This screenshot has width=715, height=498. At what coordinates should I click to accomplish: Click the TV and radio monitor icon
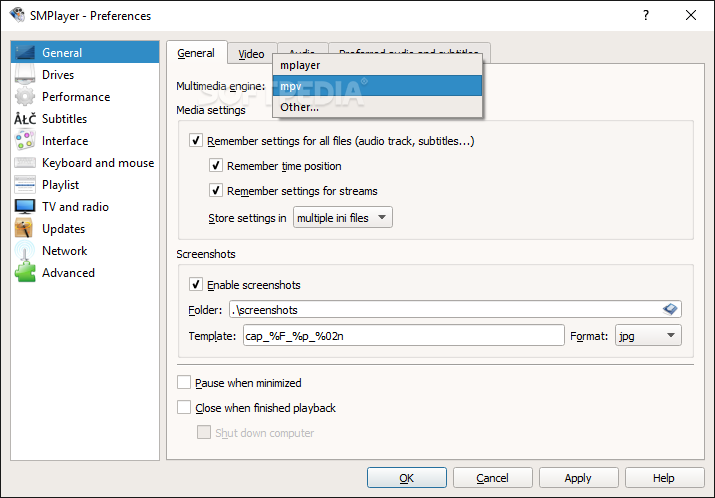(25, 207)
